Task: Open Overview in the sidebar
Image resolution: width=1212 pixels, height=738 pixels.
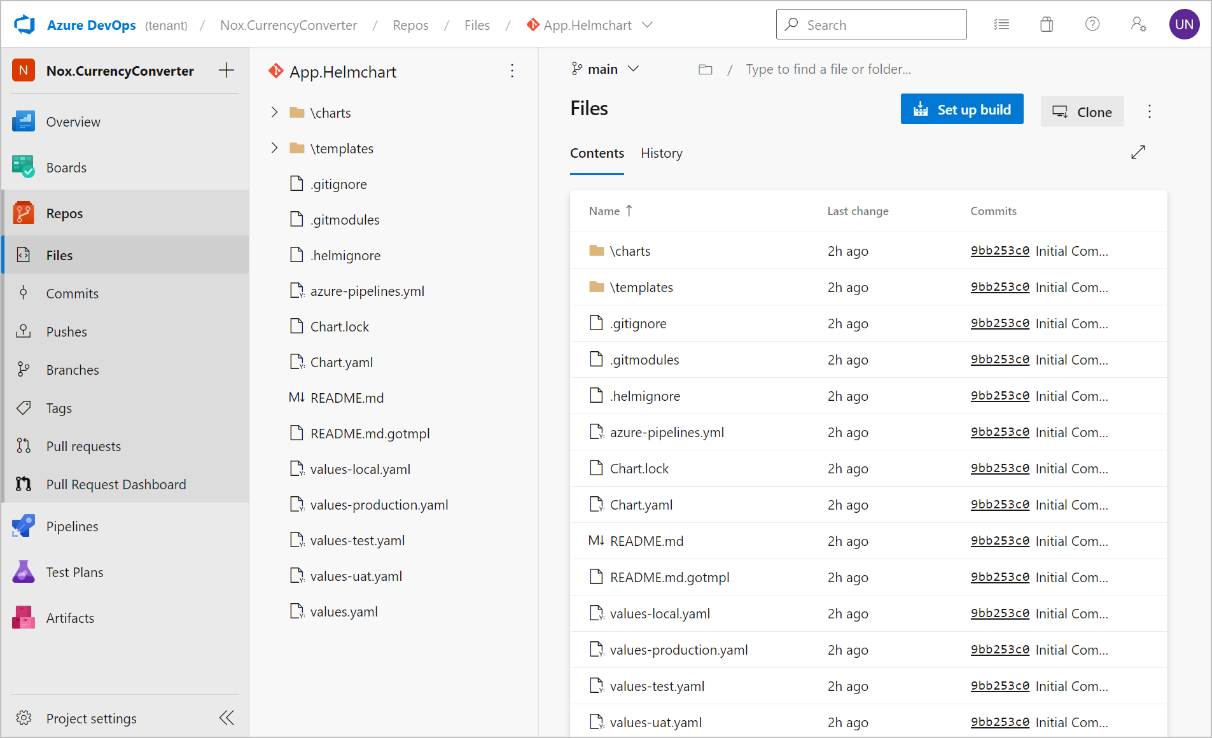Action: (x=125, y=122)
